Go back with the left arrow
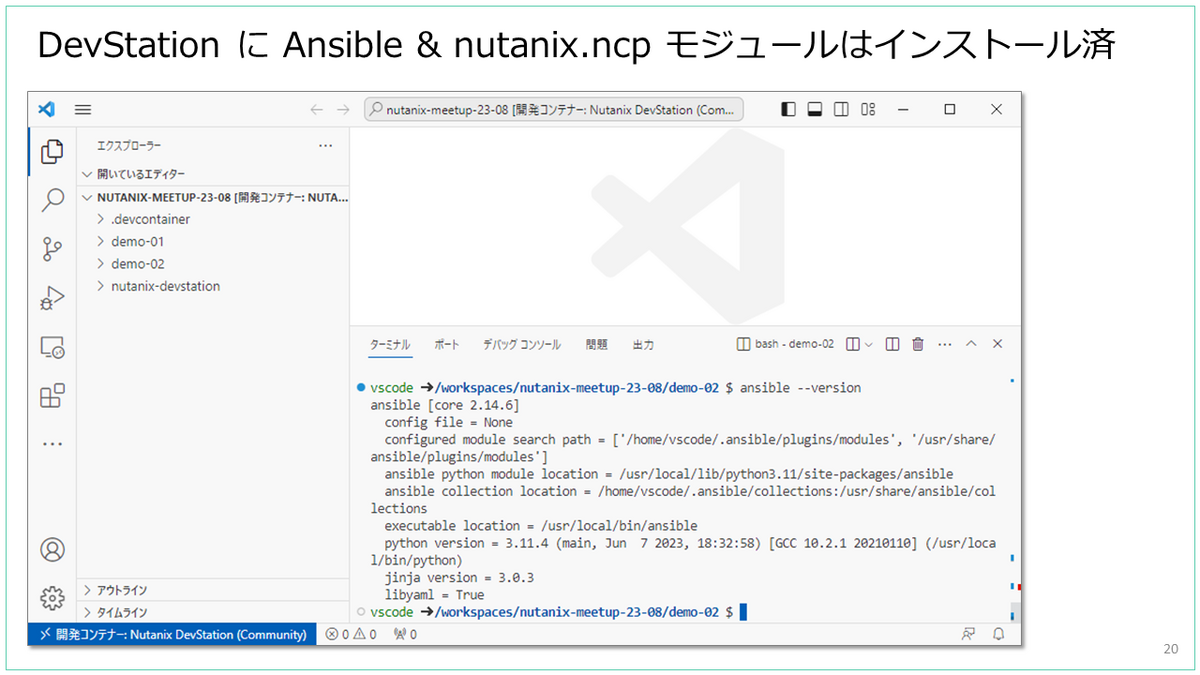 [x=317, y=109]
